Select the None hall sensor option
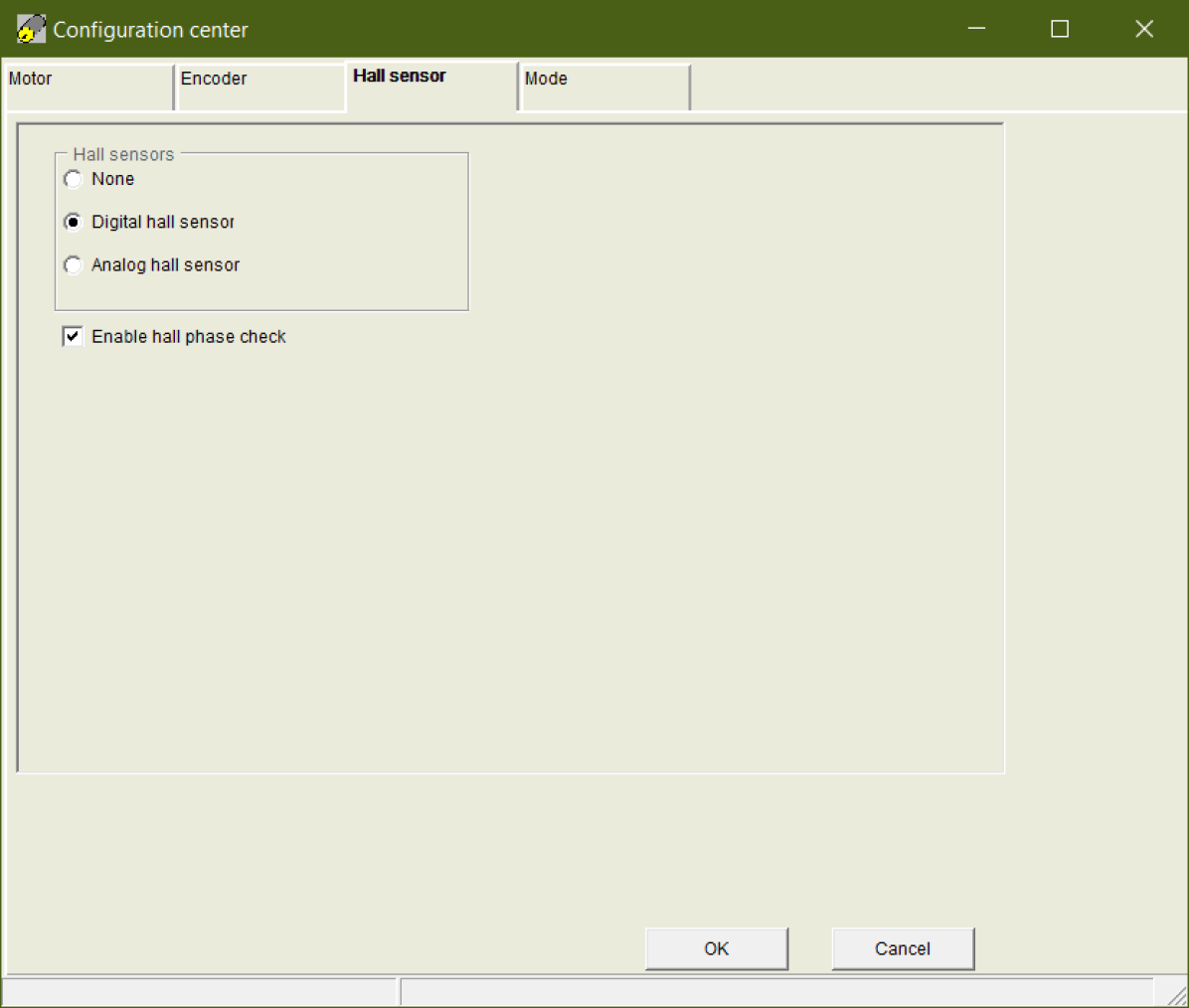The width and height of the screenshot is (1189, 1008). 74,180
